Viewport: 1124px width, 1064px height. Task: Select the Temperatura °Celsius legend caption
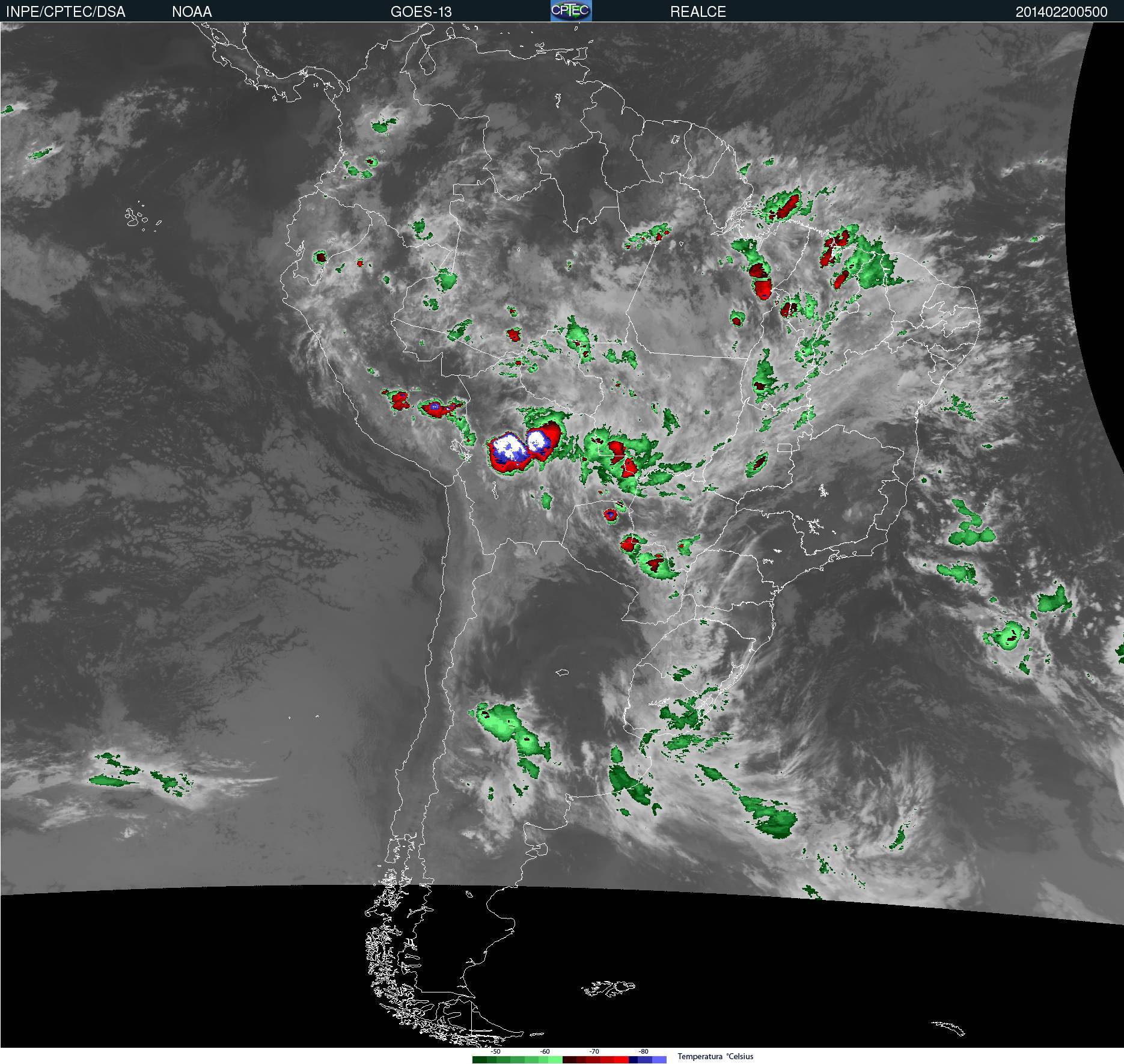tap(715, 1056)
